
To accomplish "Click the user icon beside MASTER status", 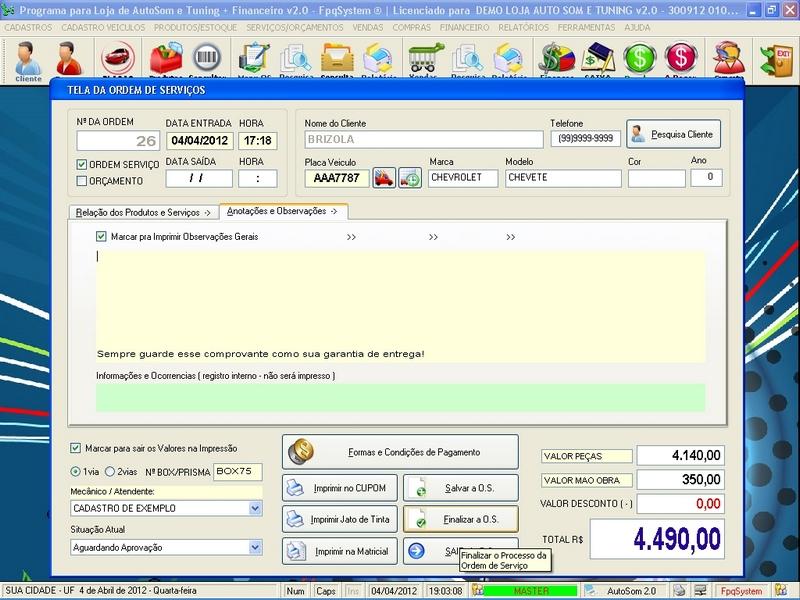I will 477,590.
